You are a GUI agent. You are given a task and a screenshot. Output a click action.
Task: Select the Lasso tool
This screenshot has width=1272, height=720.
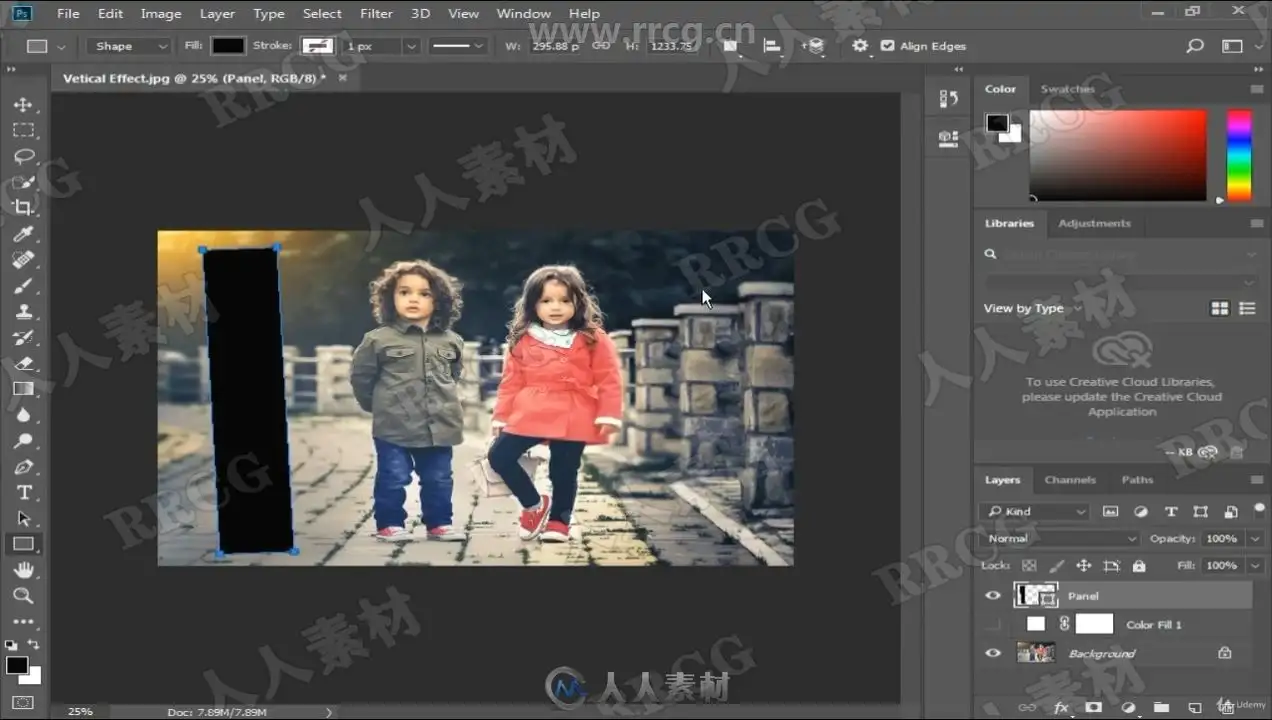coord(23,157)
